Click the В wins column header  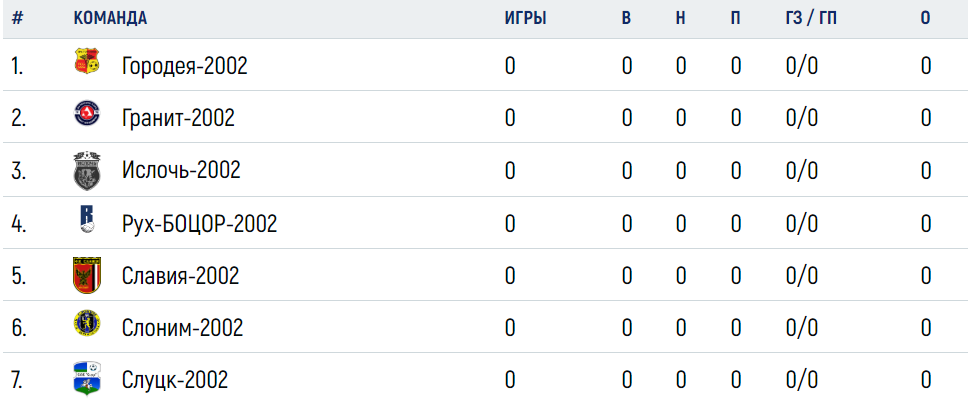coord(626,19)
